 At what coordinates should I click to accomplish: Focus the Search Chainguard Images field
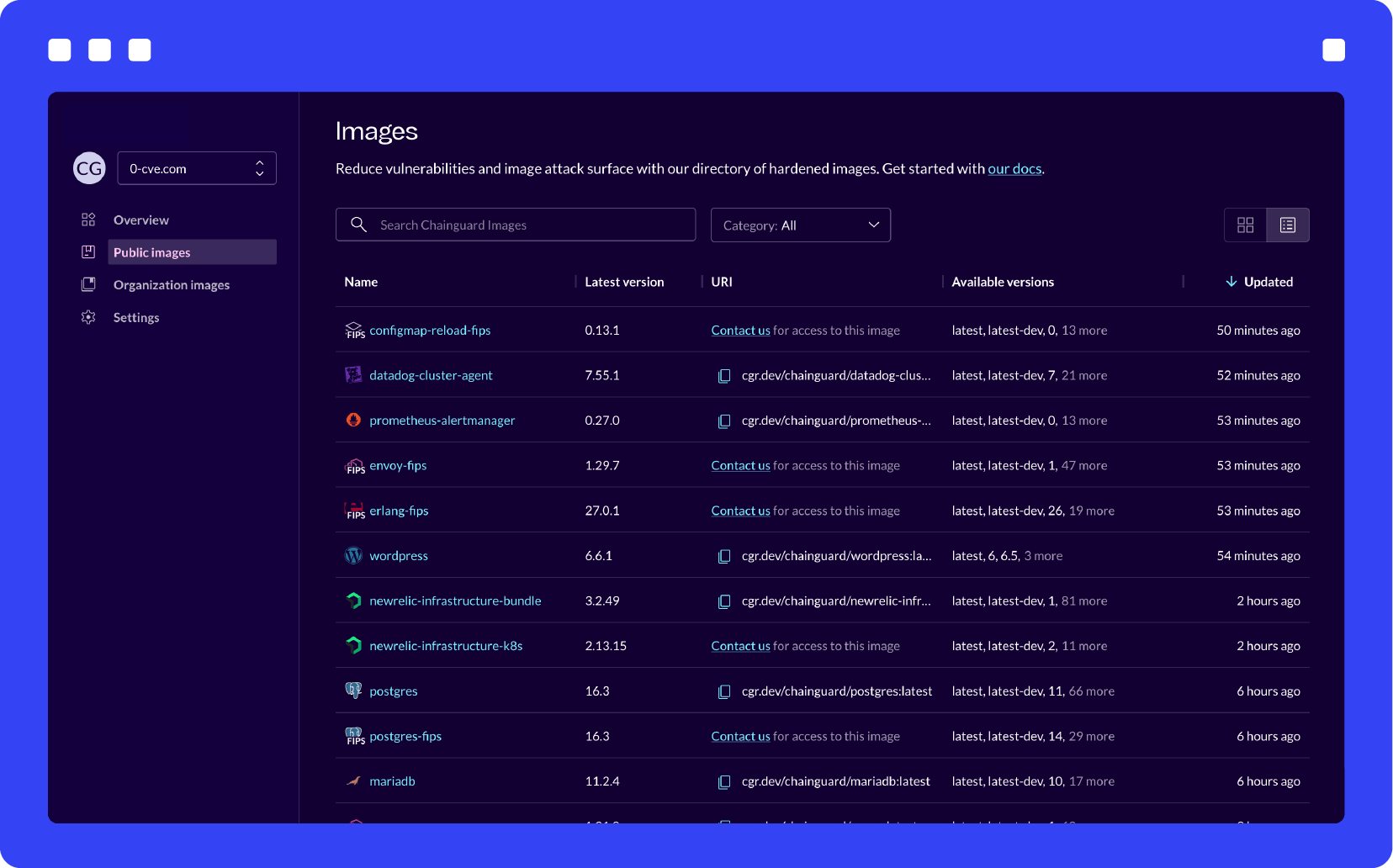coord(516,225)
